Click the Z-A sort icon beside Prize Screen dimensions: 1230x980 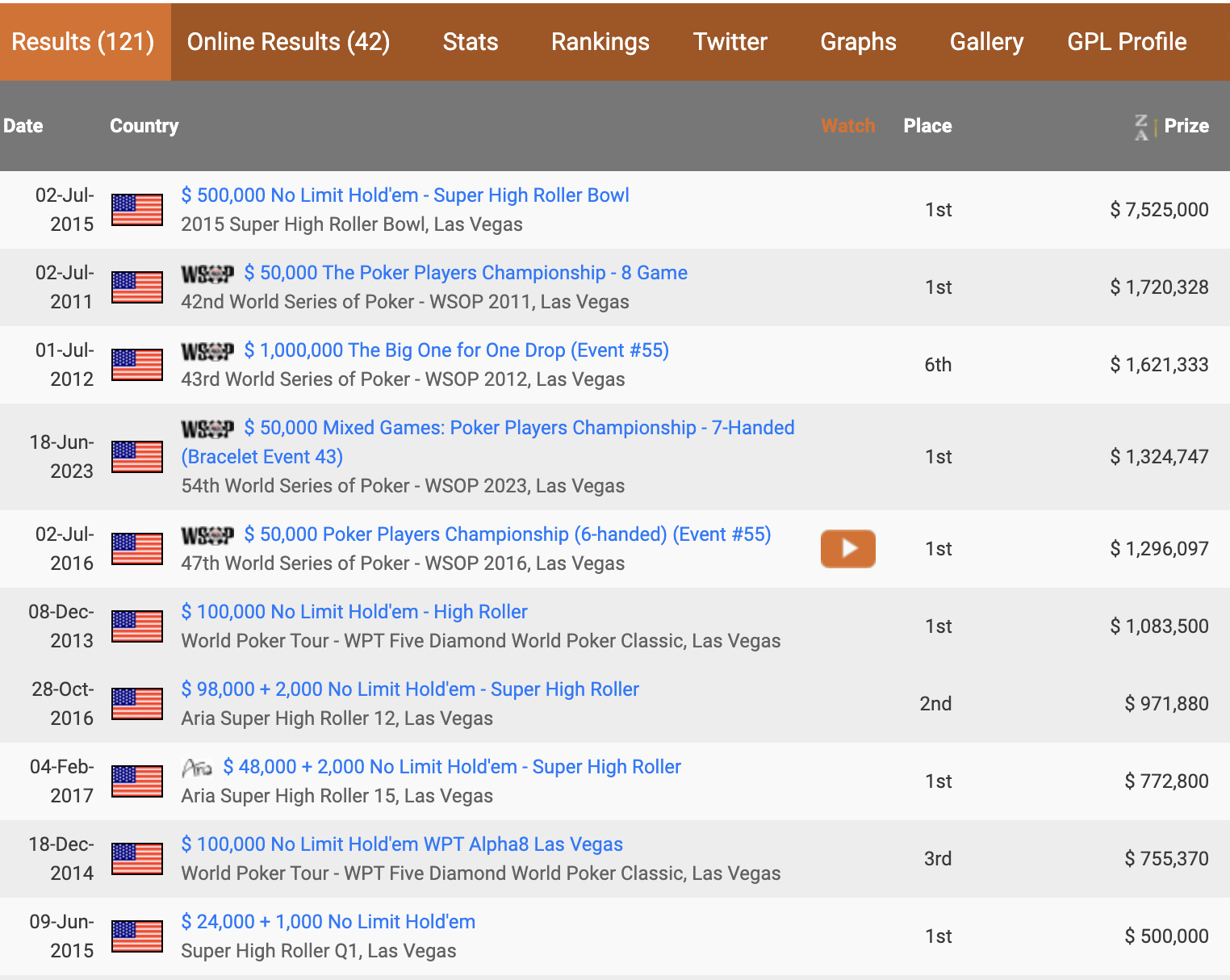pyautogui.click(x=1141, y=127)
